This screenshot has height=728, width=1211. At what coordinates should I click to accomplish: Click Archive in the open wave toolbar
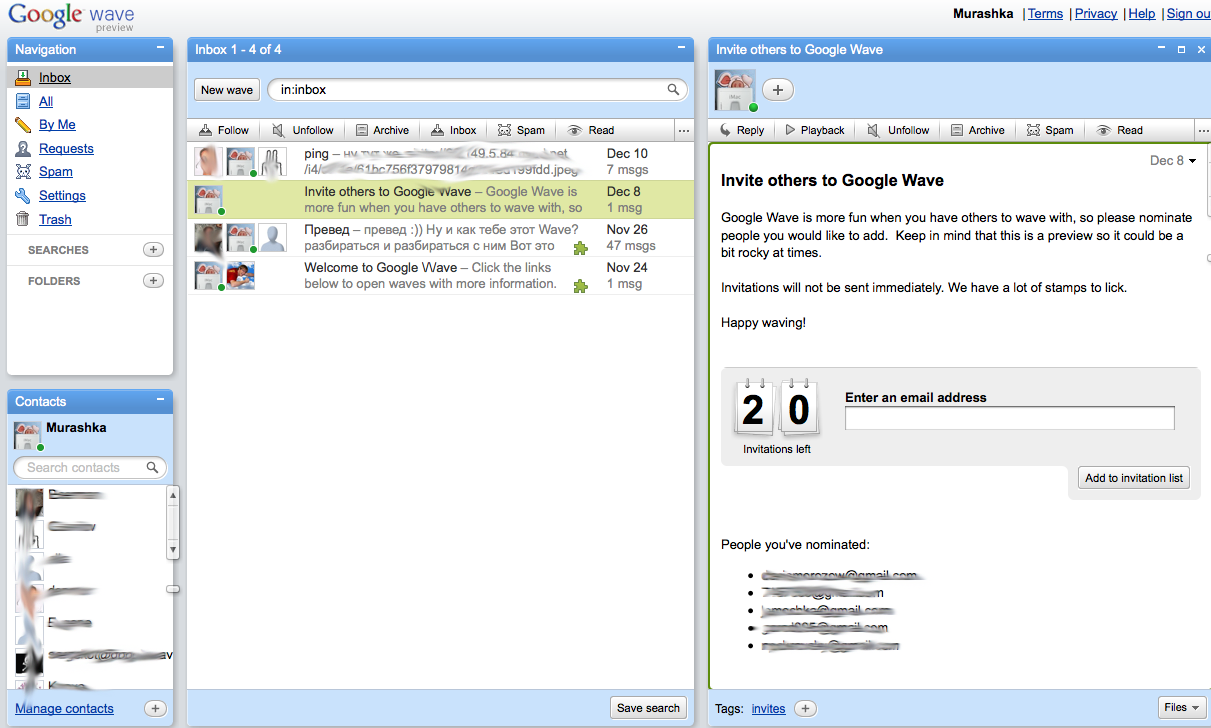(977, 130)
